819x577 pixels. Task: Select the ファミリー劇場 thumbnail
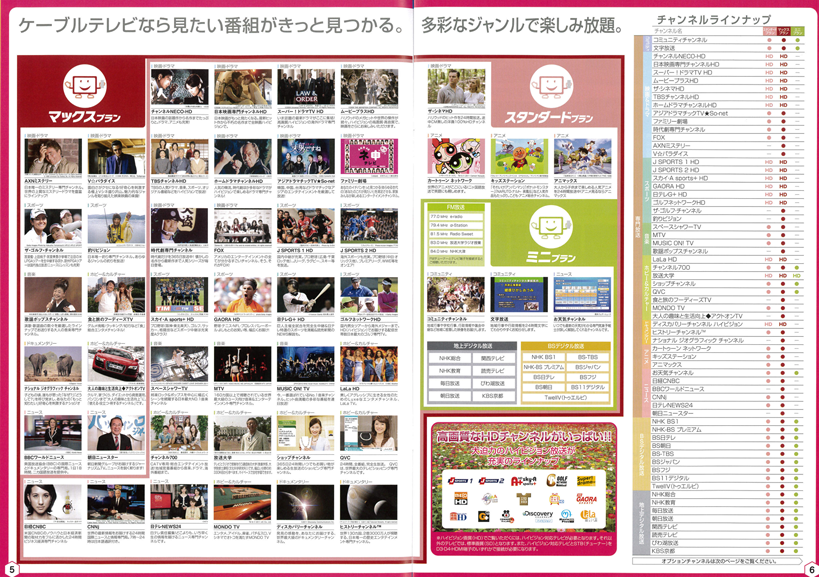coord(369,156)
